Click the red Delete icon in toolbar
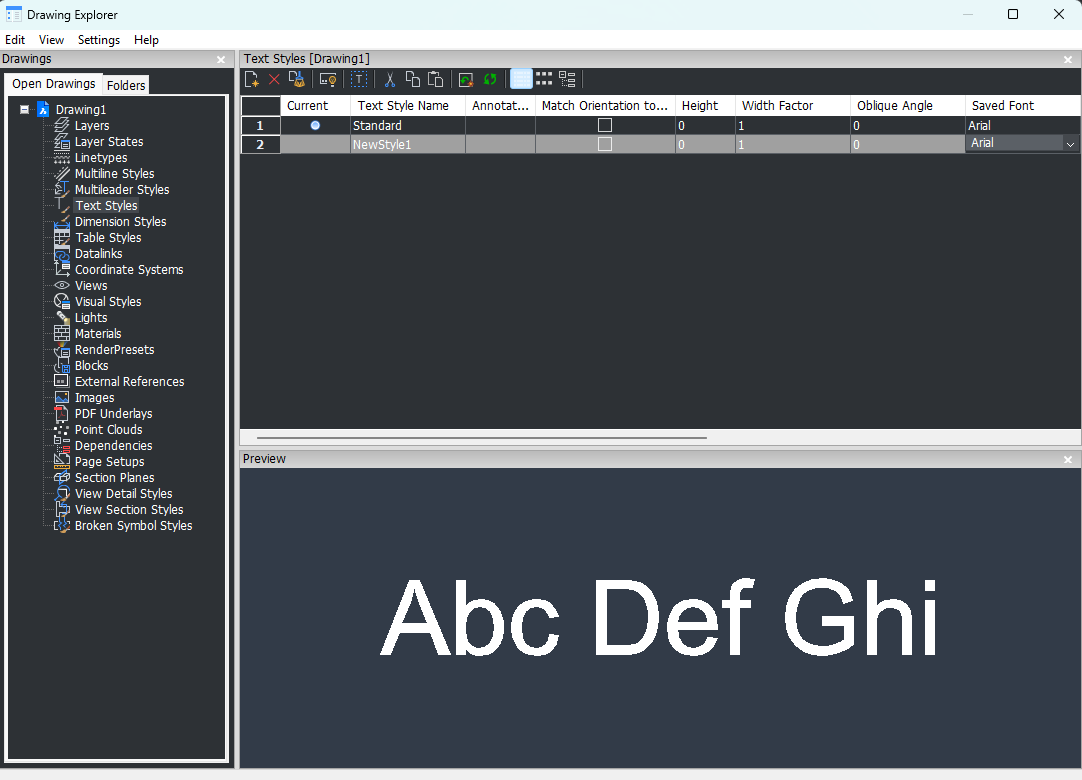1082x780 pixels. [274, 79]
